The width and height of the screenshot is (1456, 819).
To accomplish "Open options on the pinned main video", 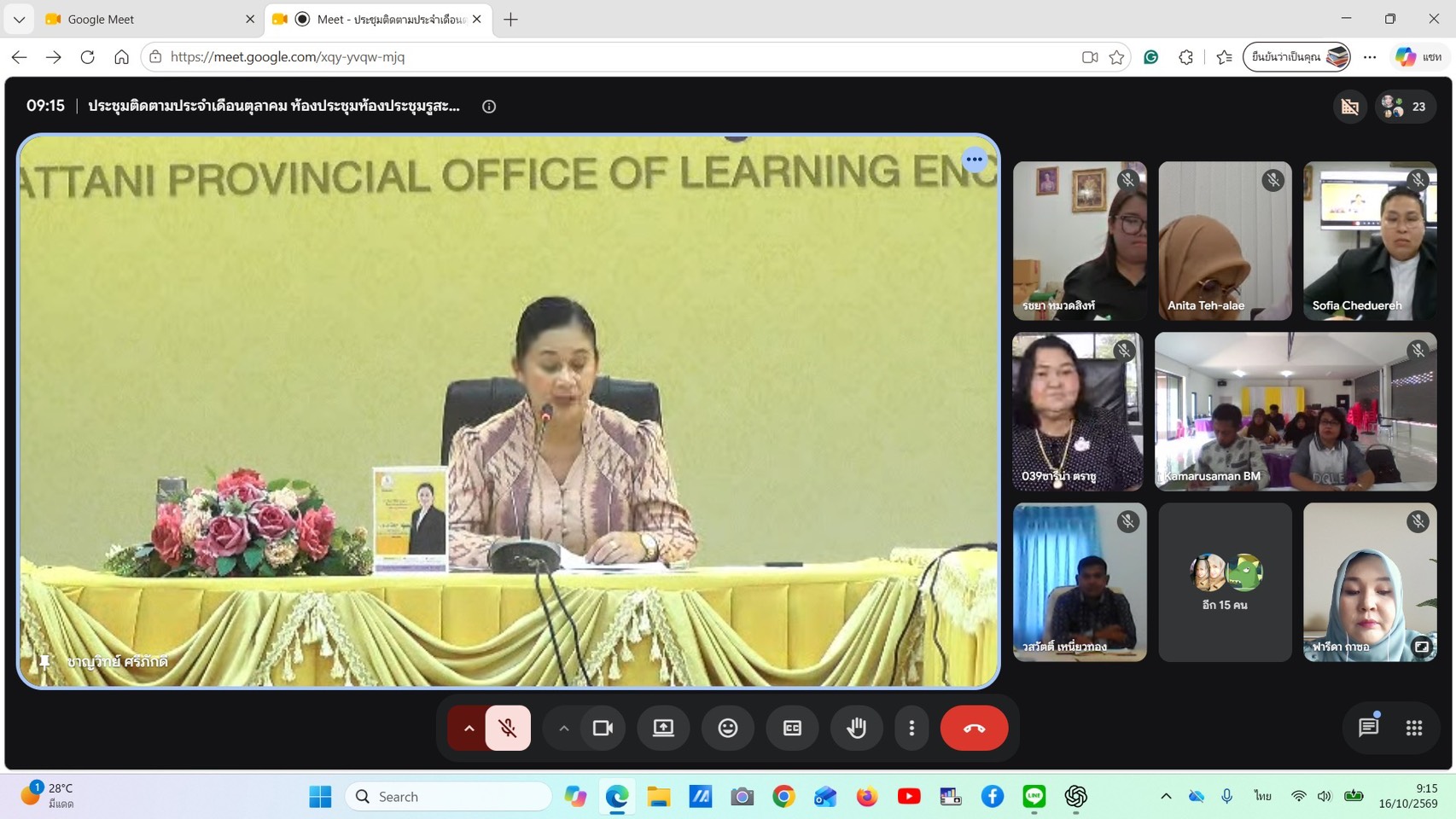I will pyautogui.click(x=974, y=160).
